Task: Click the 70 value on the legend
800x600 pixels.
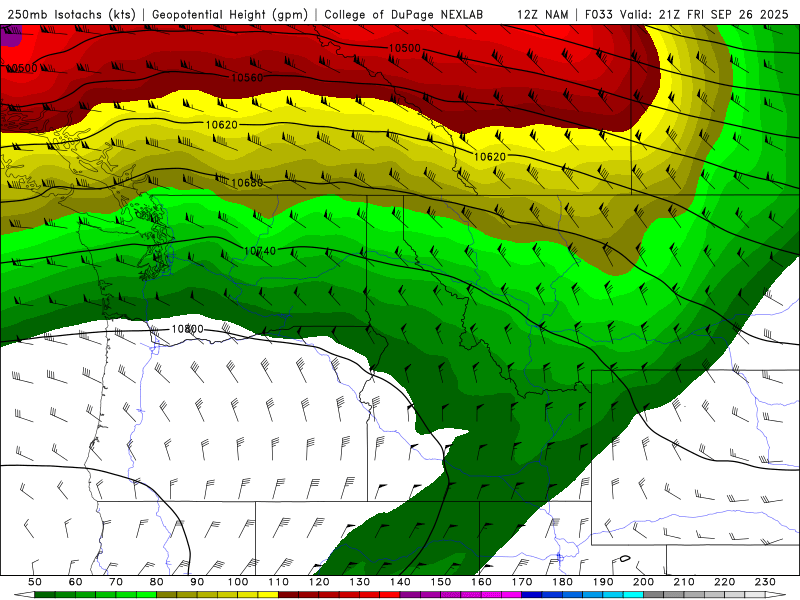Action: pyautogui.click(x=116, y=582)
